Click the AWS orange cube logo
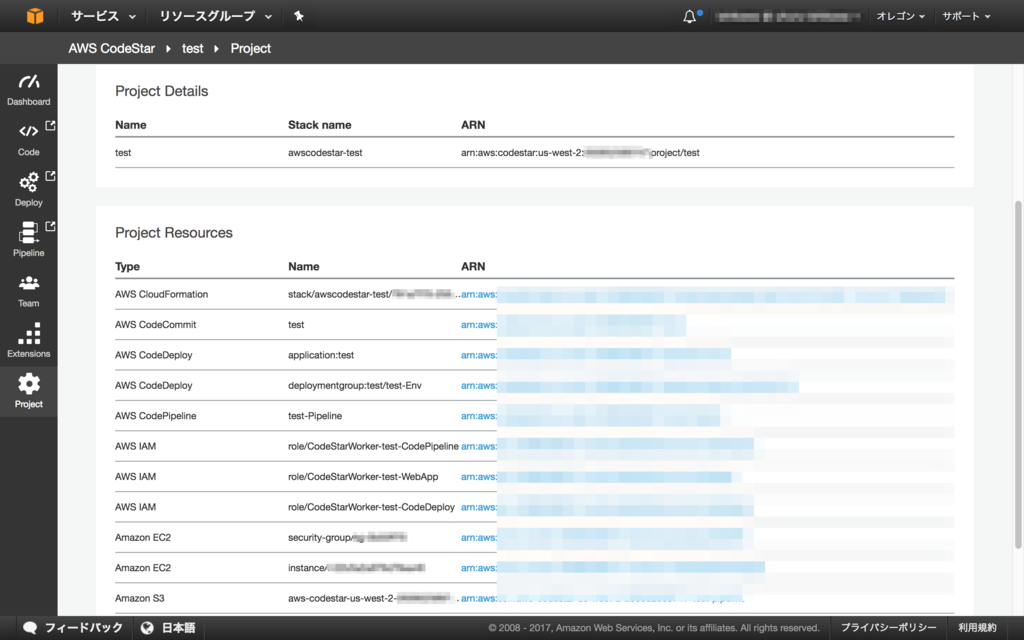1024x640 pixels. pyautogui.click(x=35, y=16)
